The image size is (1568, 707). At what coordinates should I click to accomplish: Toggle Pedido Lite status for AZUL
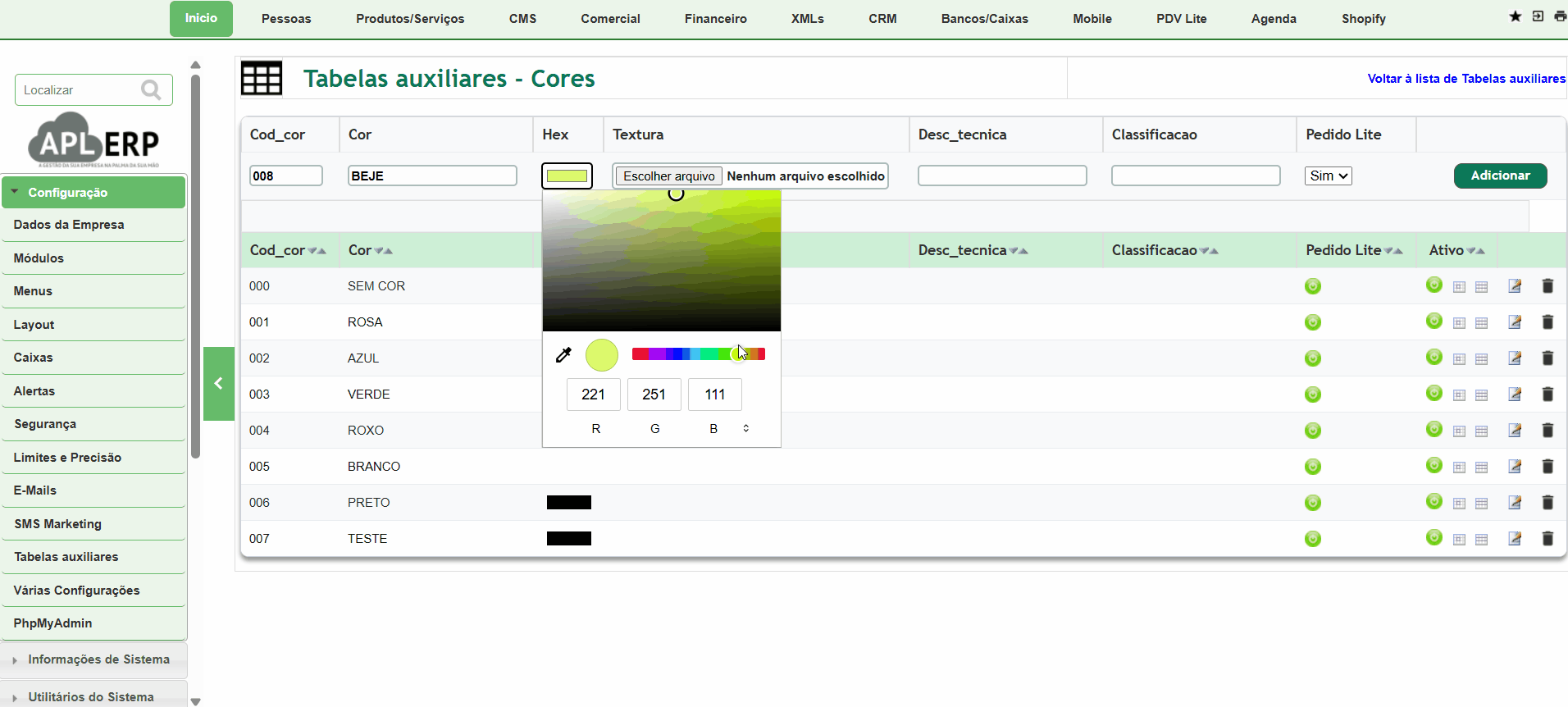pyautogui.click(x=1313, y=358)
